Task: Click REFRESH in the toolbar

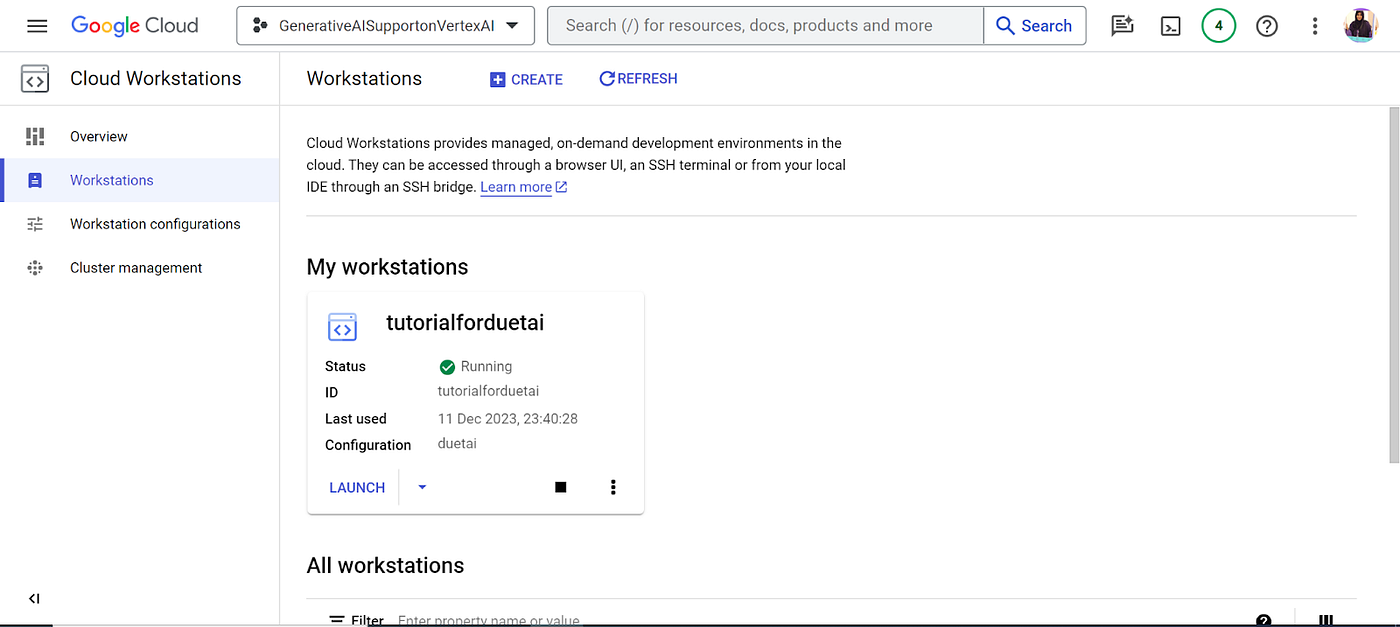Action: pyautogui.click(x=638, y=78)
